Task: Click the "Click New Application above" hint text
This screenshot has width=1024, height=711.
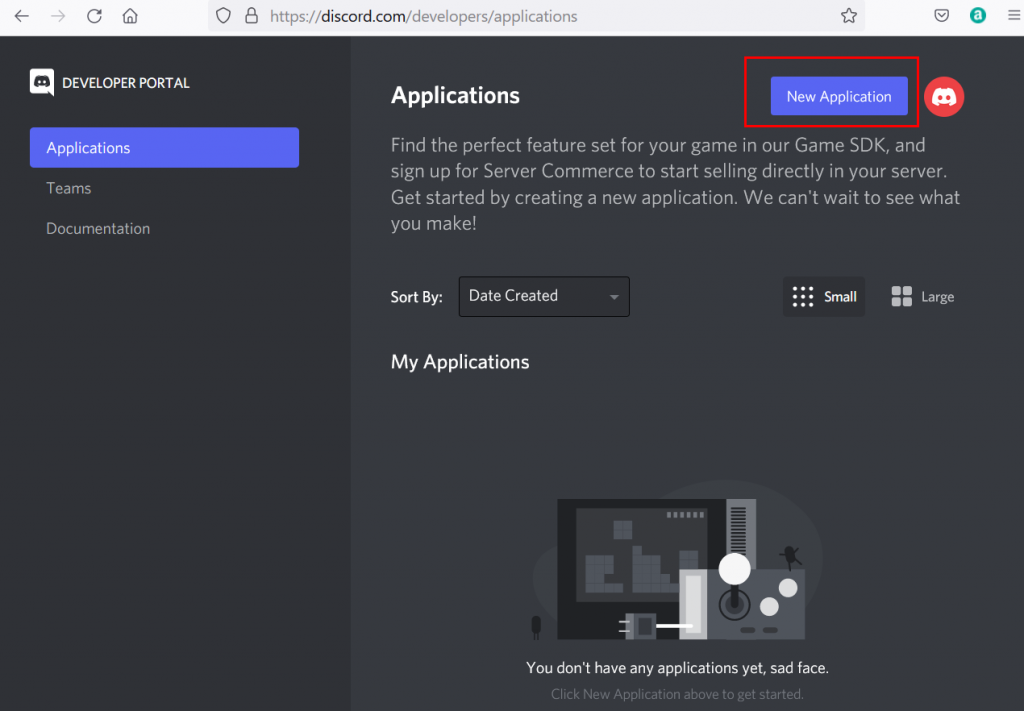Action: (677, 694)
